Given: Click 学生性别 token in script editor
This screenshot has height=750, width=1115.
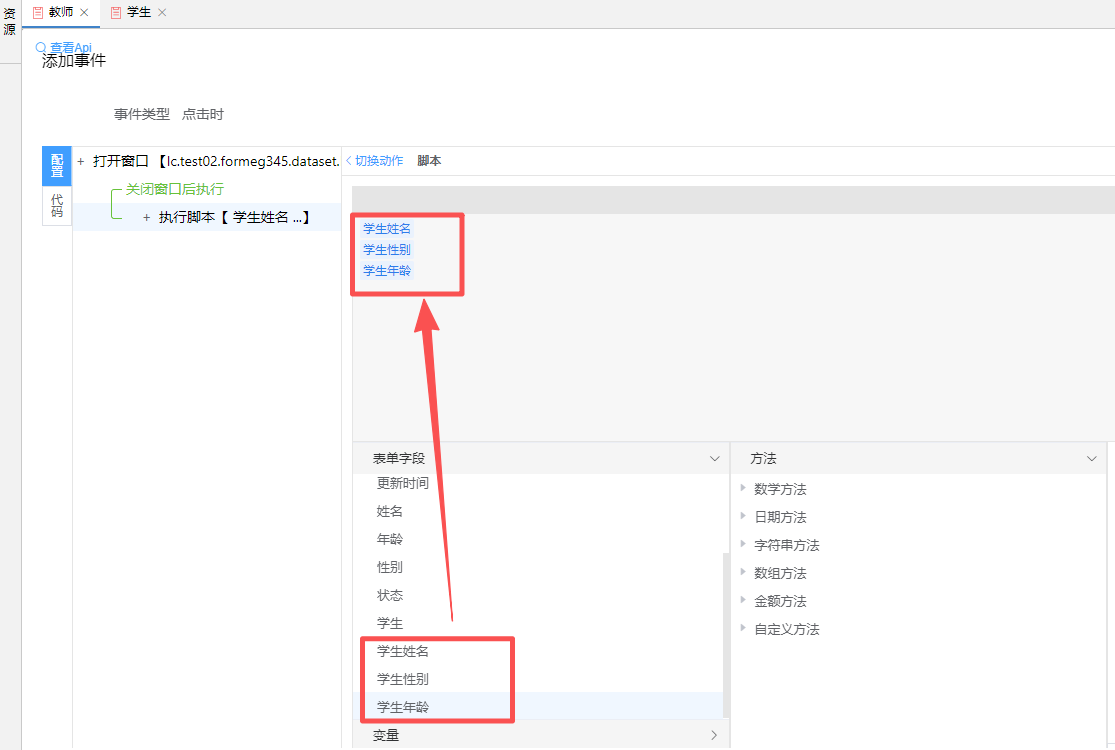Looking at the screenshot, I should [387, 250].
